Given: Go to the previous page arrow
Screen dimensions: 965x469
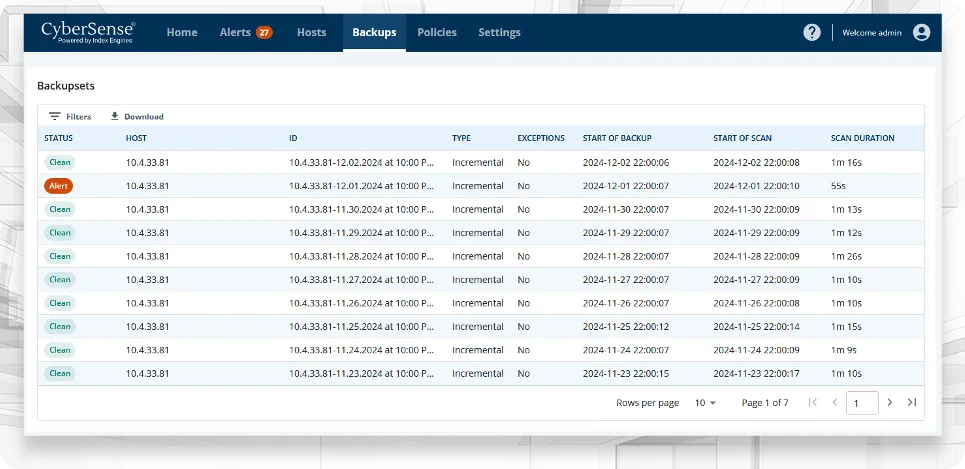Looking at the screenshot, I should [x=834, y=402].
